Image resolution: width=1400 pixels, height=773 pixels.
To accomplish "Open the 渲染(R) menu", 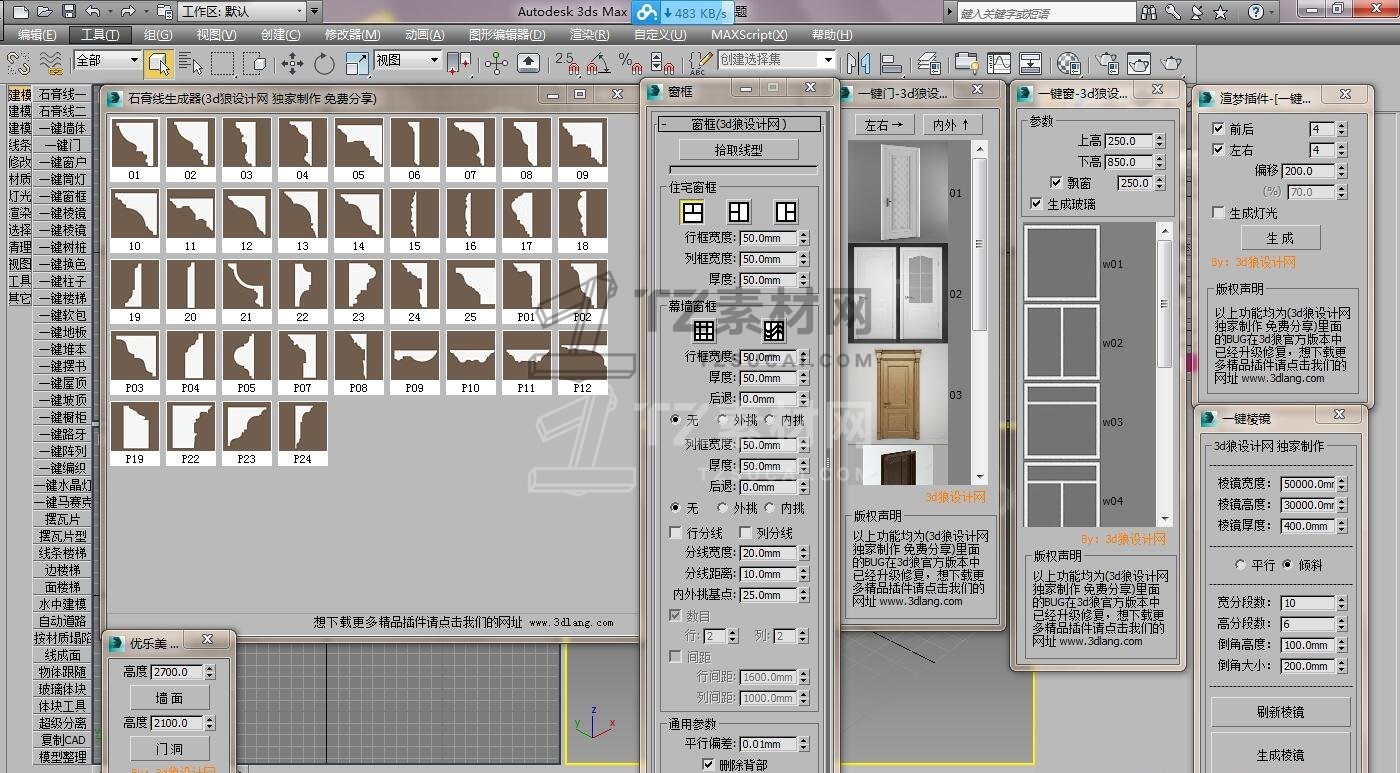I will point(589,35).
